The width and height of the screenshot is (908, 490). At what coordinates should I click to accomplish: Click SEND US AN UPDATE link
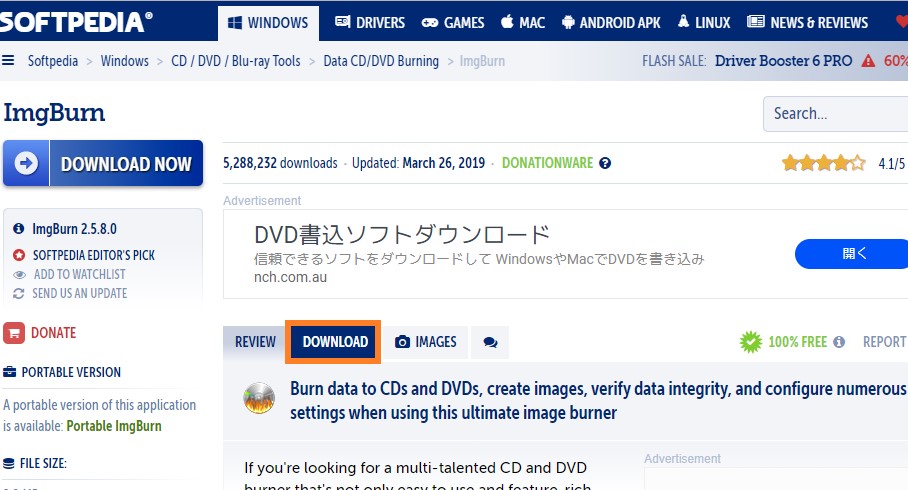(79, 294)
